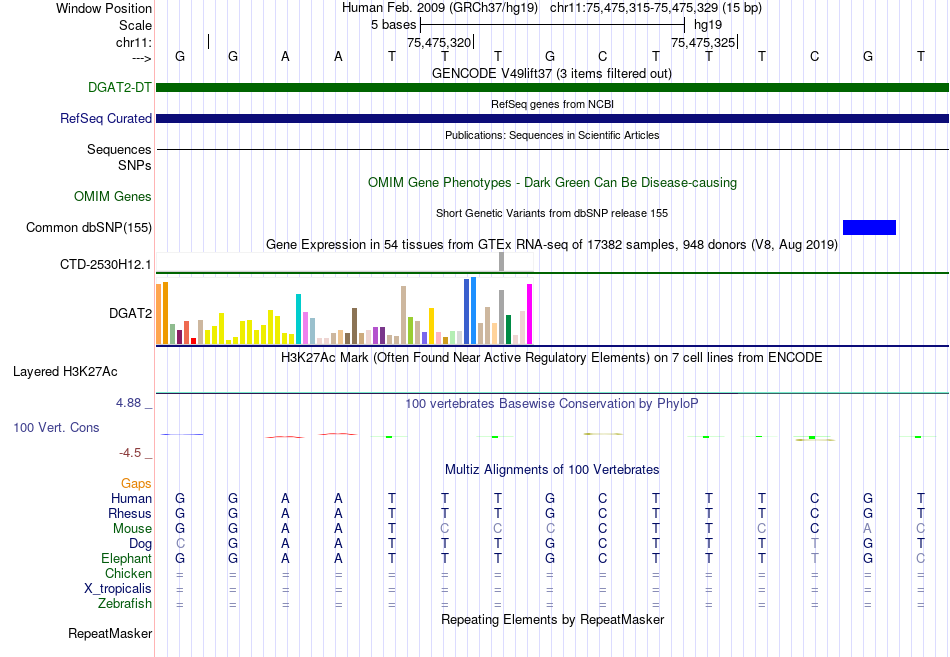Select the X_tropicalis alignment row label

(118, 589)
